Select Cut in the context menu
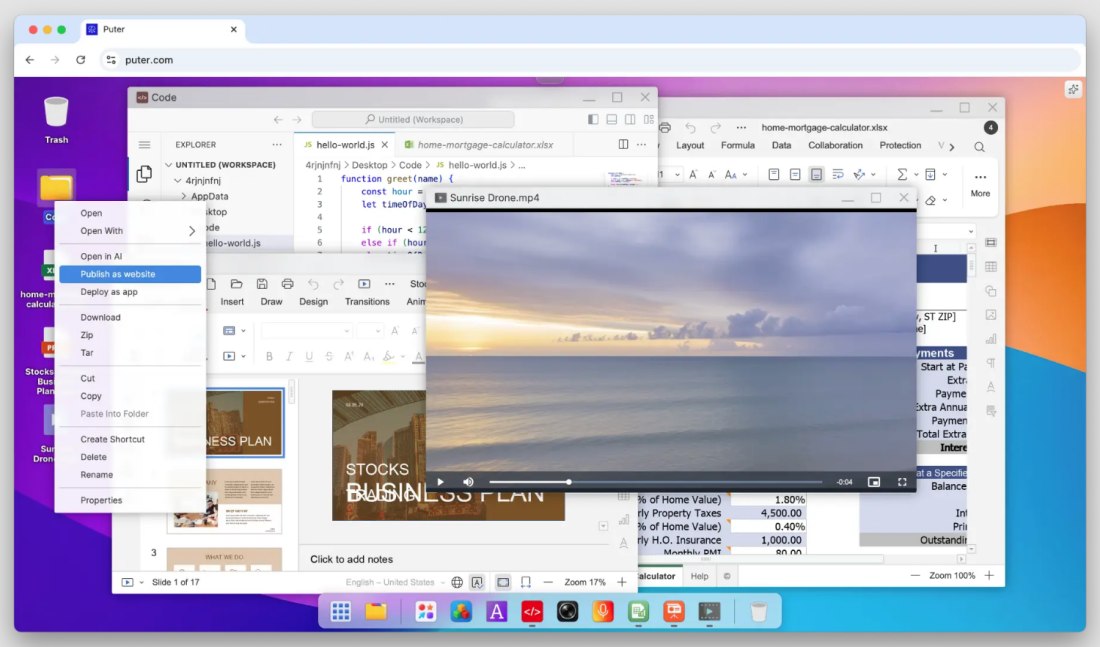 (130, 378)
